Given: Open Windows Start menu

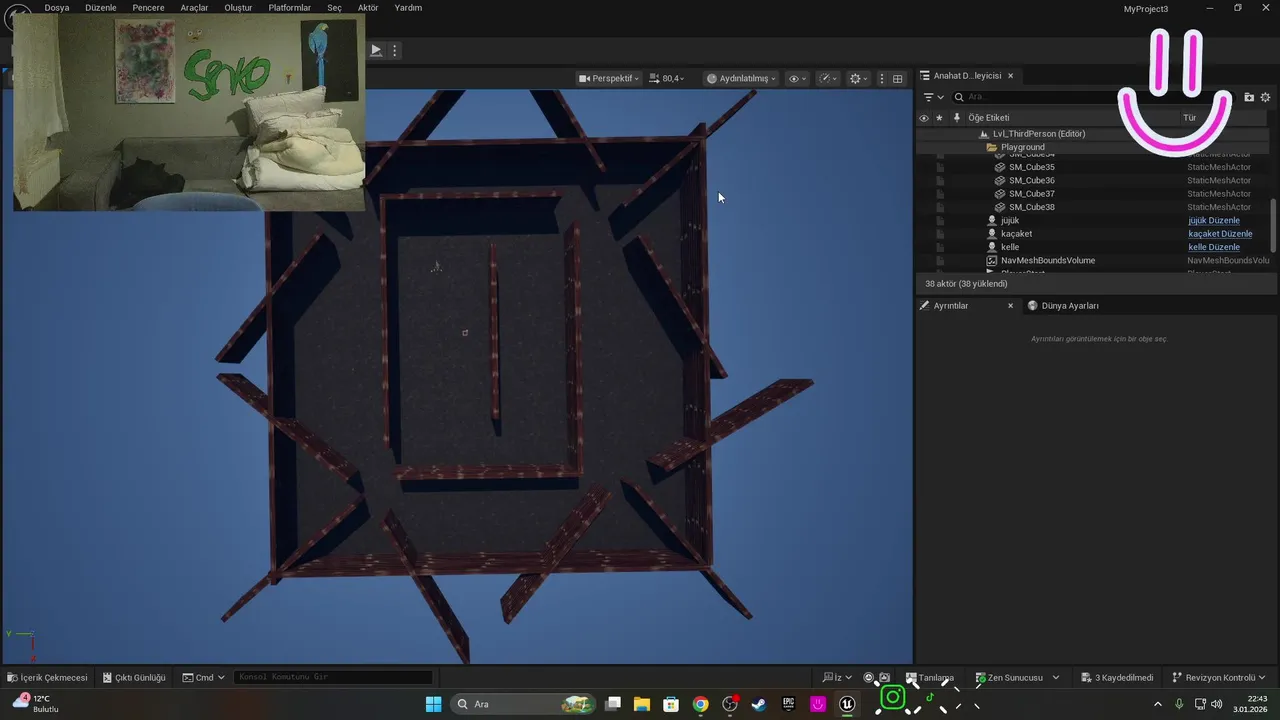Looking at the screenshot, I should click(433, 704).
